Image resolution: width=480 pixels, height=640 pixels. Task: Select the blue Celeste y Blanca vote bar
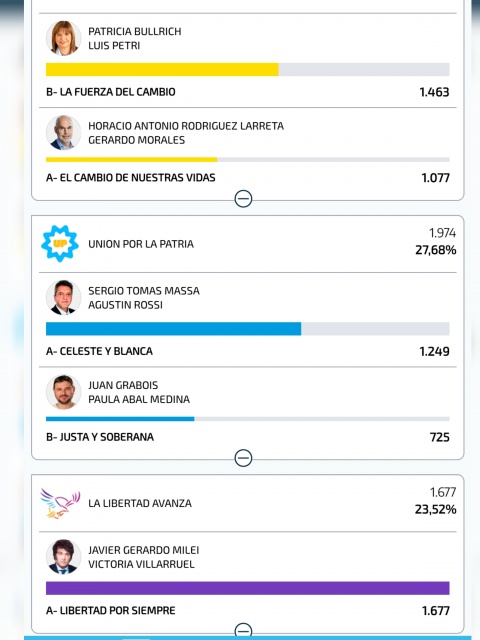247,329
